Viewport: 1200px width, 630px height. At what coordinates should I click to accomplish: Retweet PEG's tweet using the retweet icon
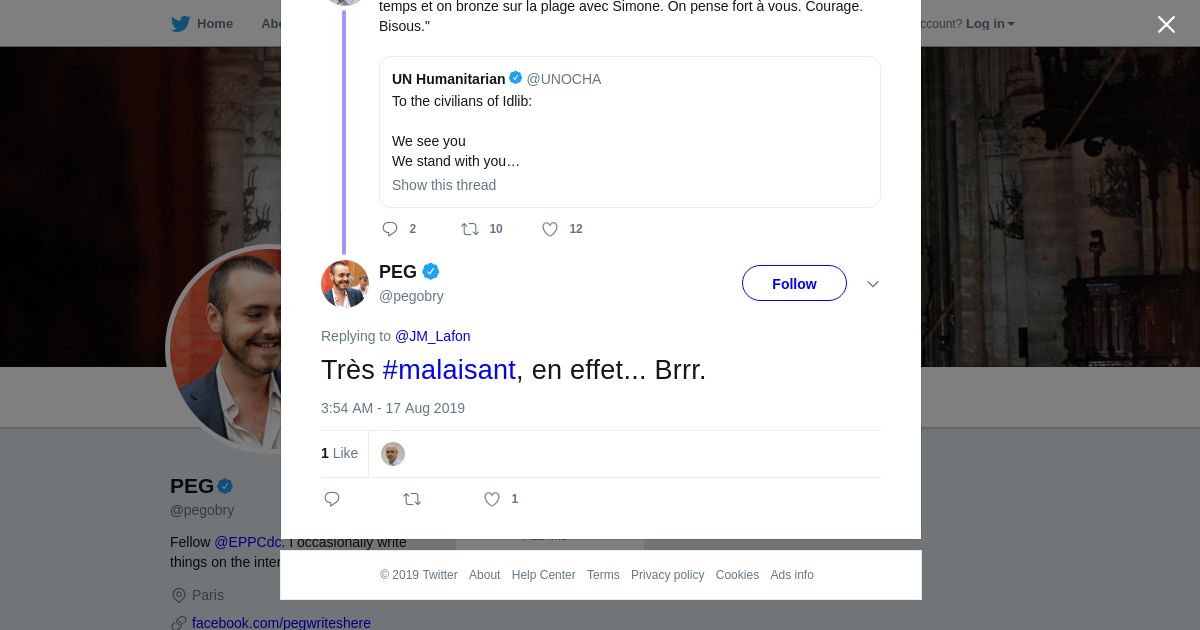click(412, 499)
